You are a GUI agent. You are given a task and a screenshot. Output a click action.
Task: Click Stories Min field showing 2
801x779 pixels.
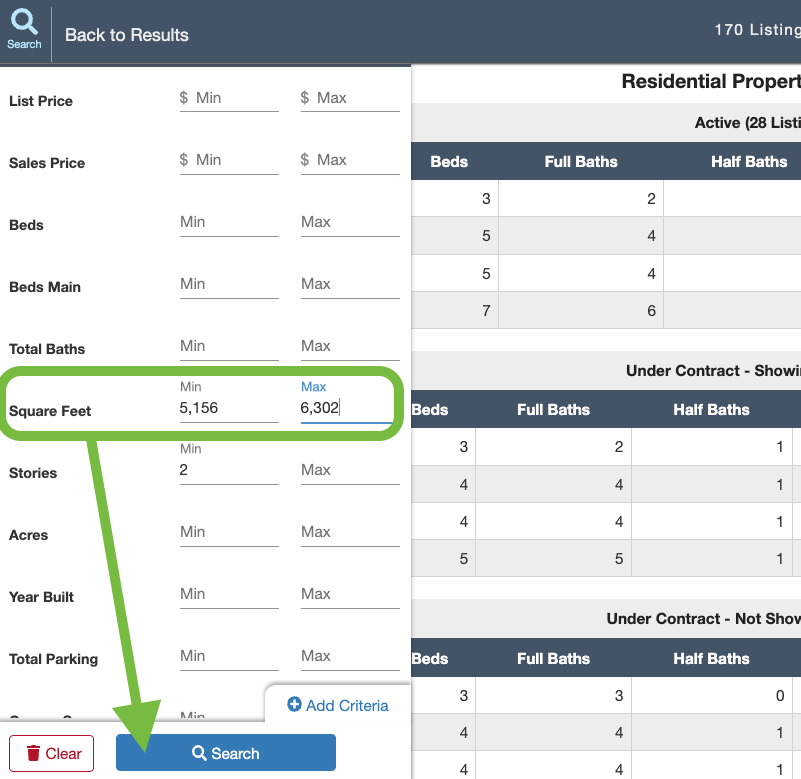(229, 470)
